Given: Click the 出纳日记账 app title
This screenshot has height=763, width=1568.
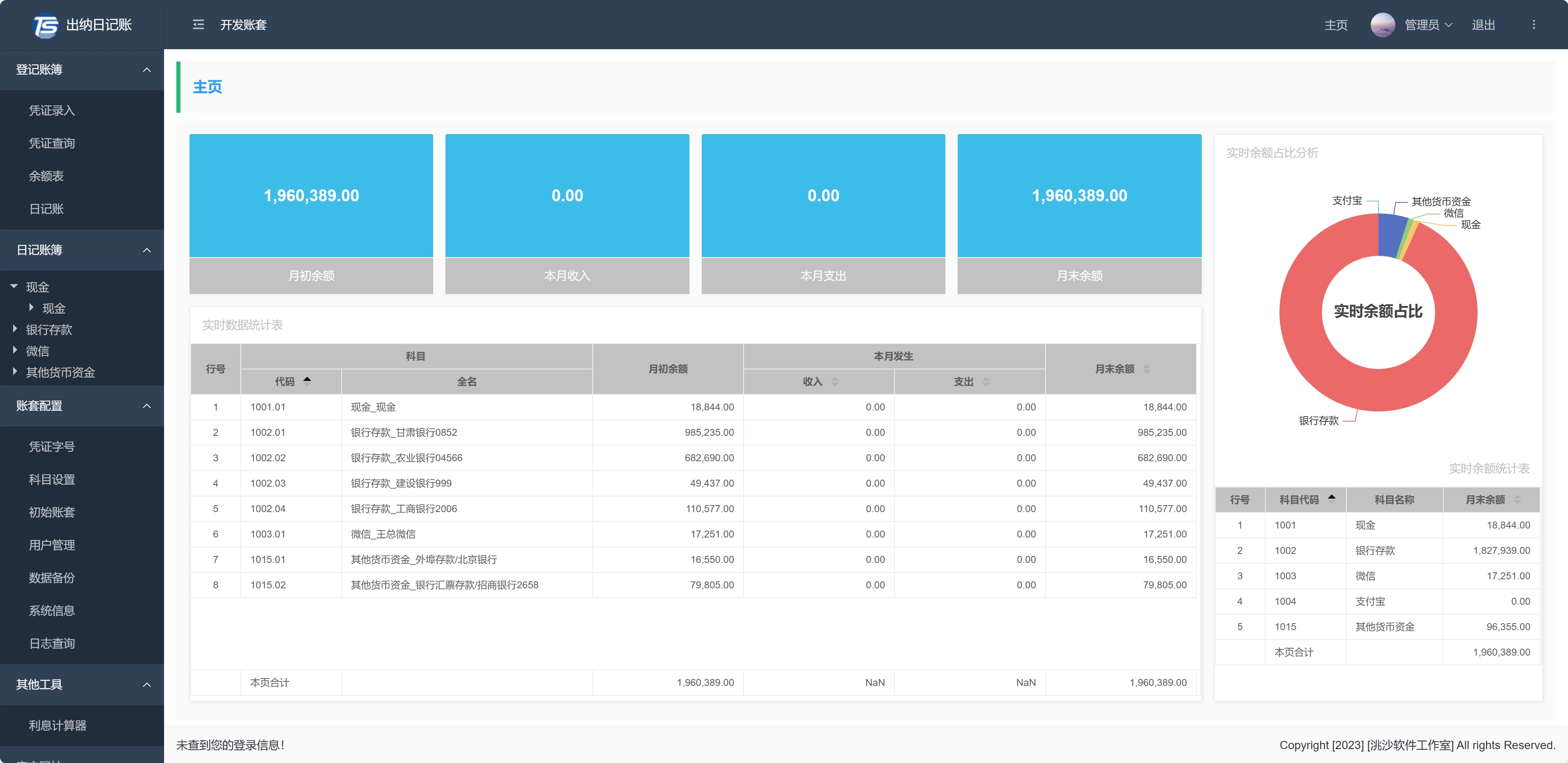Looking at the screenshot, I should click(98, 25).
